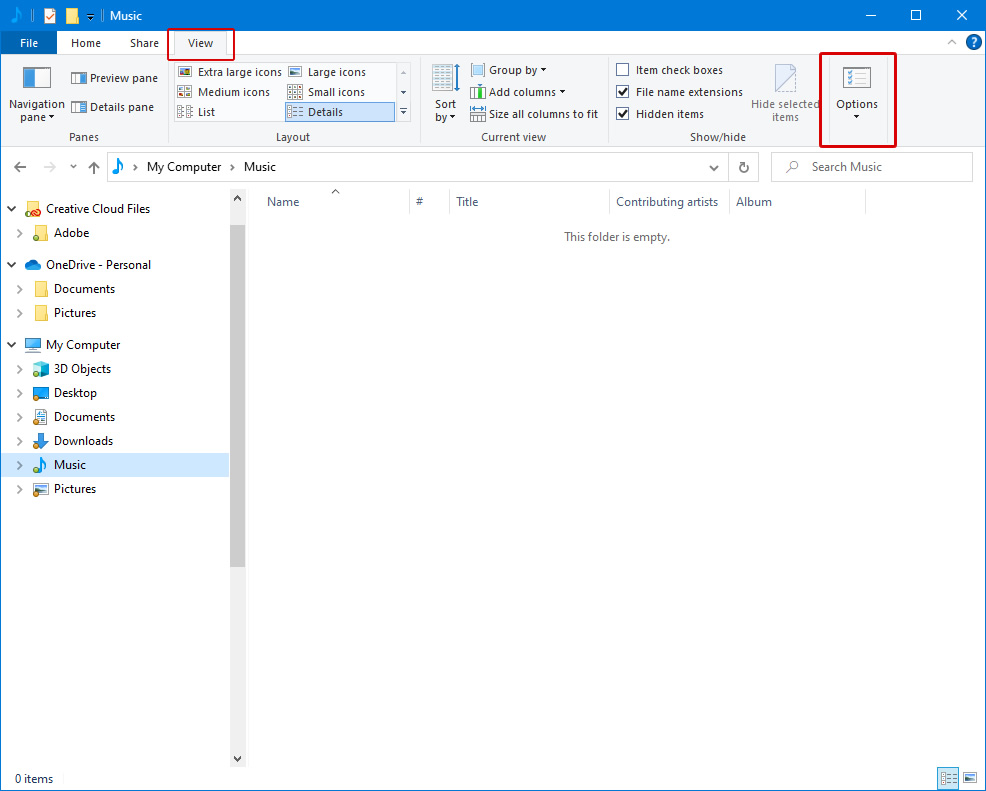Click Size all columns to fit

pos(535,114)
